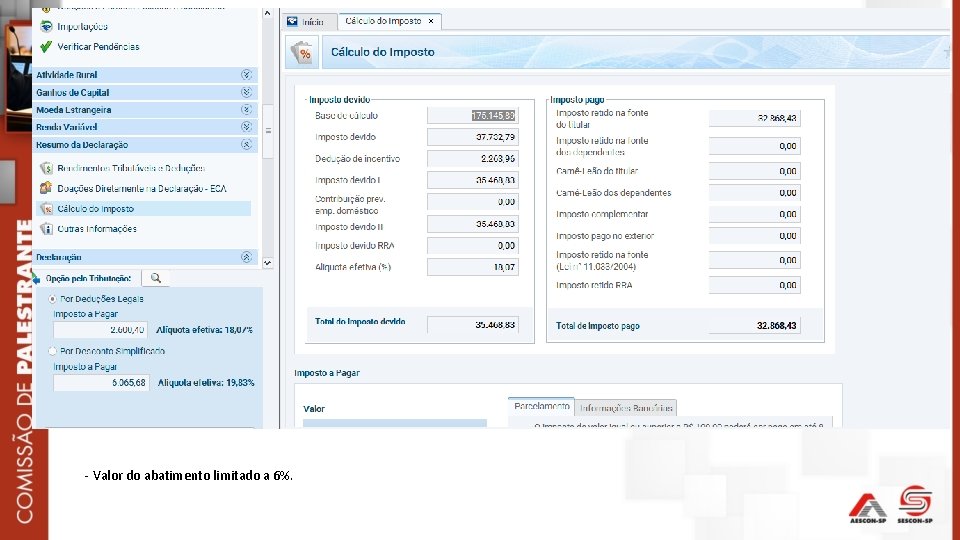Image resolution: width=960 pixels, height=540 pixels.
Task: Click the 'Alíquota efetiva: 19,83%' text
Action: coord(206,383)
